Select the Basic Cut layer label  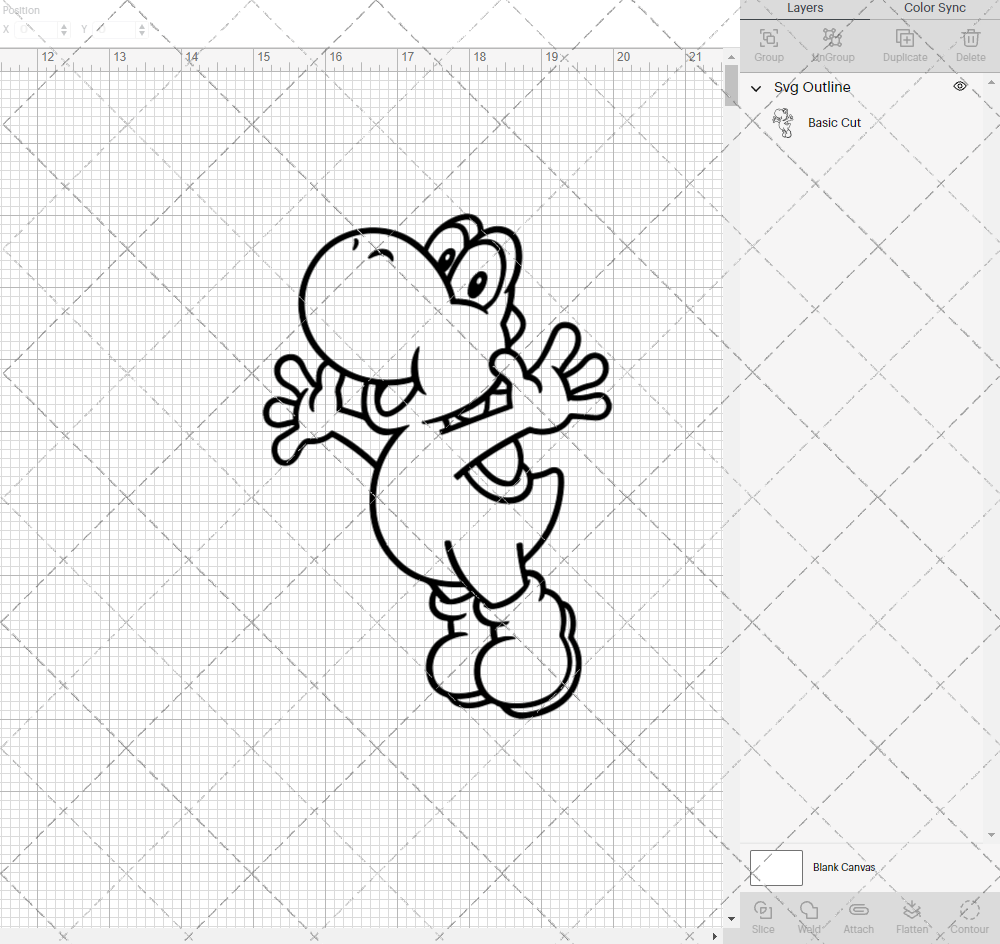tap(834, 122)
